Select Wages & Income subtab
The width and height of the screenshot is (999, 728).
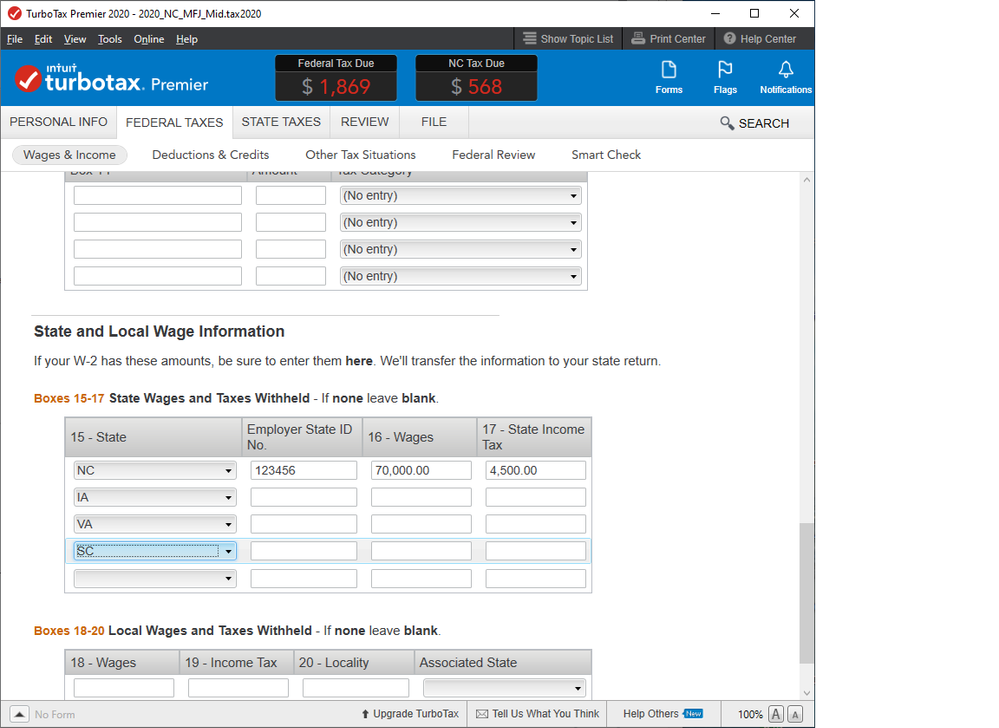click(69, 155)
